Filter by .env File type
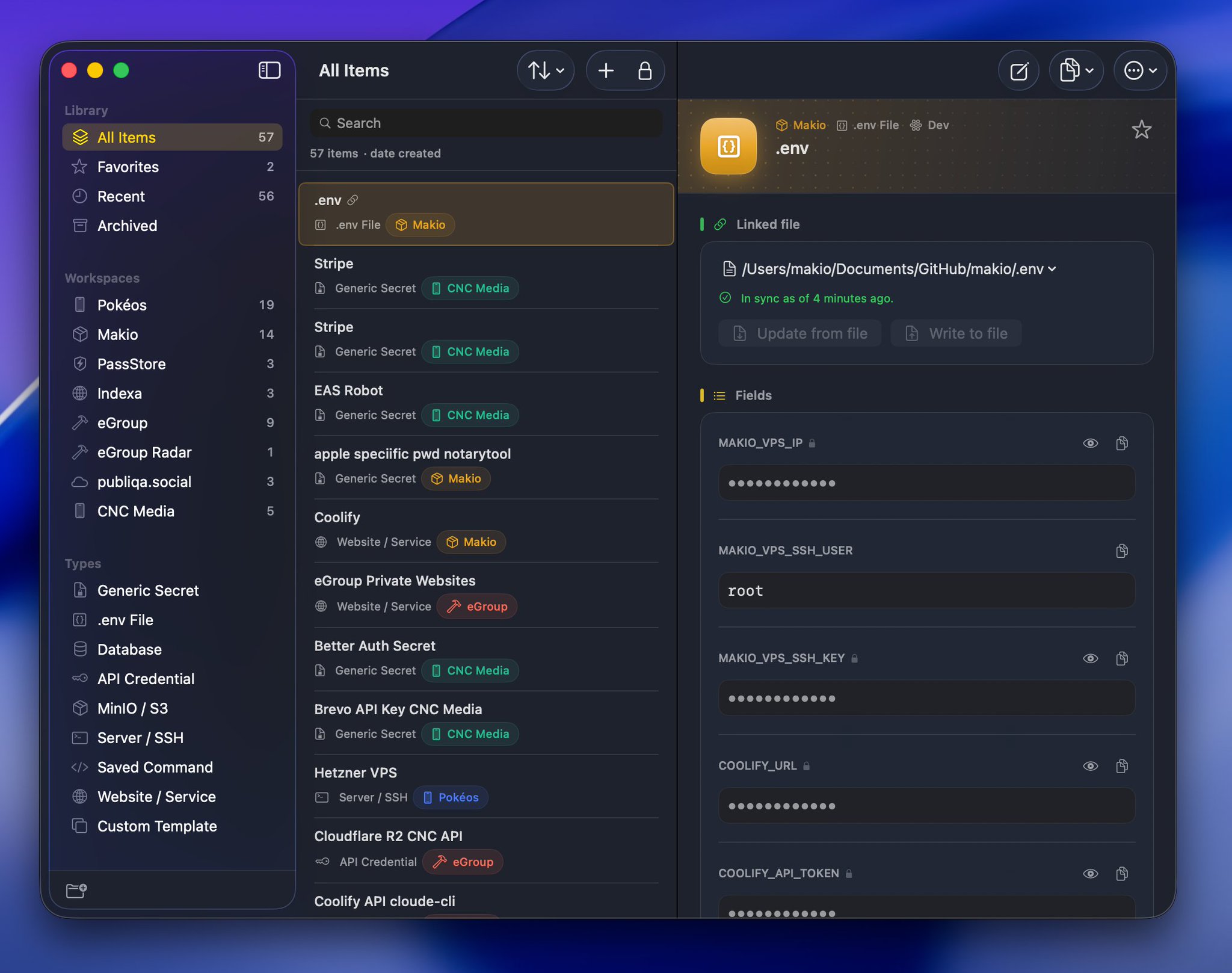The image size is (1232, 973). (172, 620)
